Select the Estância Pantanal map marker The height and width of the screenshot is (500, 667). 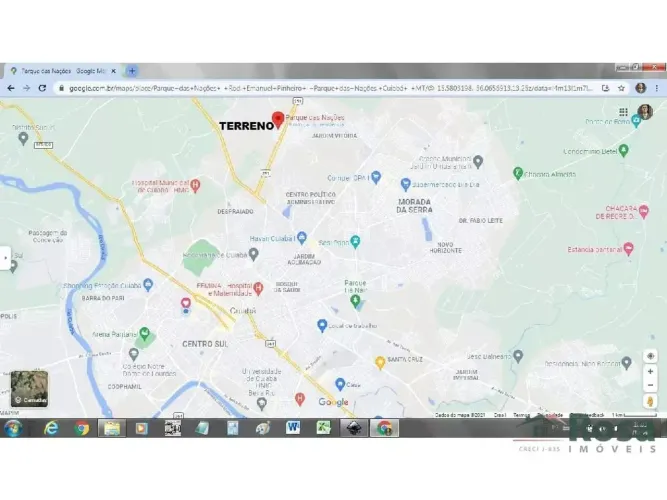coord(628,249)
